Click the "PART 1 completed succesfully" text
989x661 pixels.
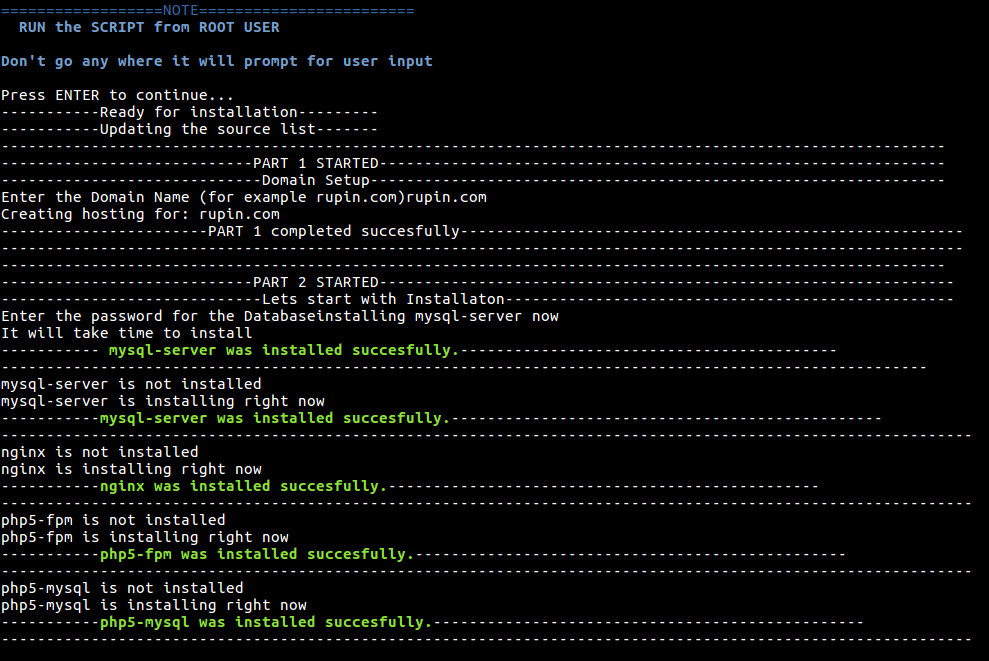coord(333,231)
